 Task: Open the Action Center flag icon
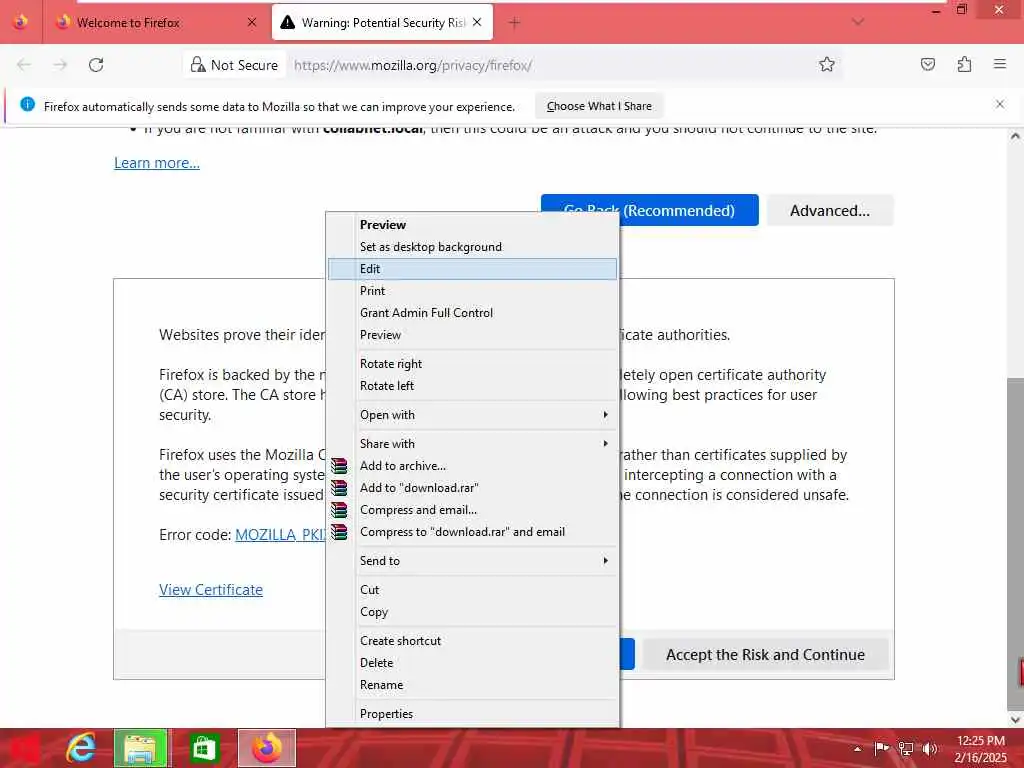point(882,748)
